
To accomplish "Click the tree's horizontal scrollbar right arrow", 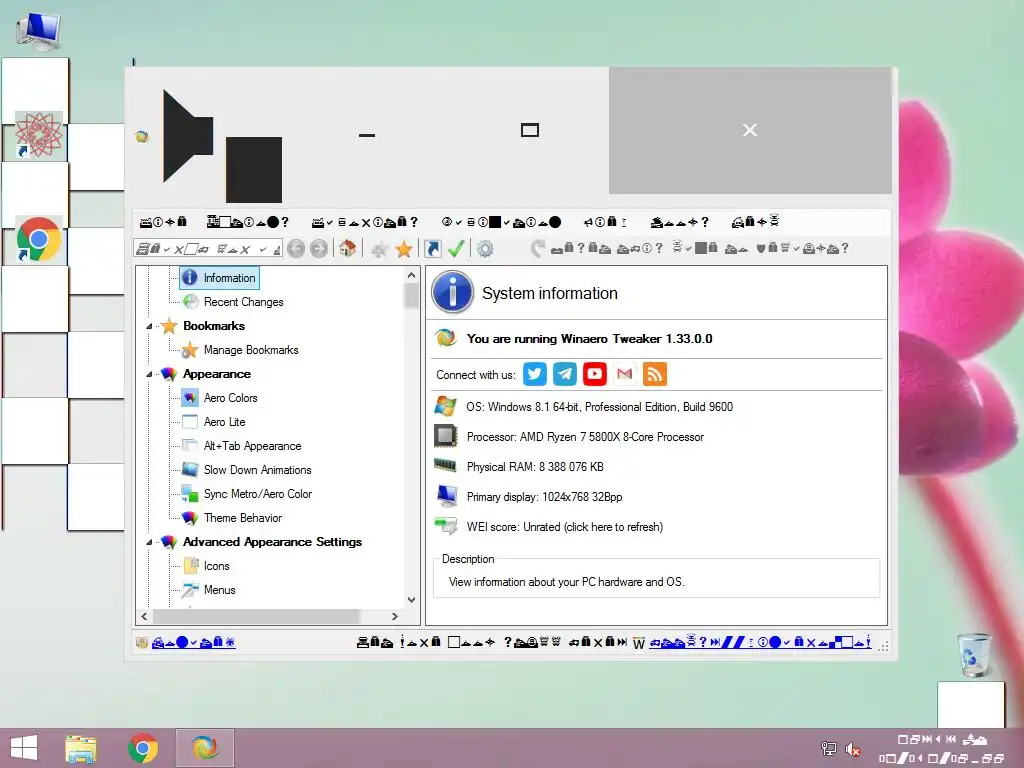I will tap(394, 616).
